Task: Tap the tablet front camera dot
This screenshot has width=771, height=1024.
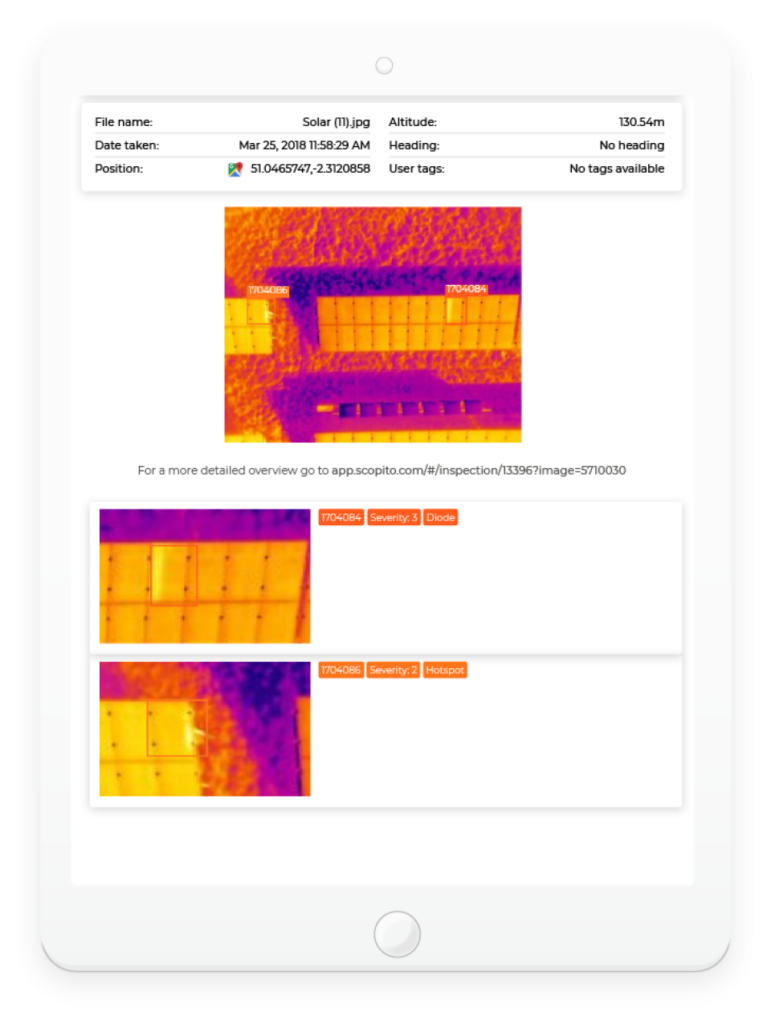Action: coord(385,65)
